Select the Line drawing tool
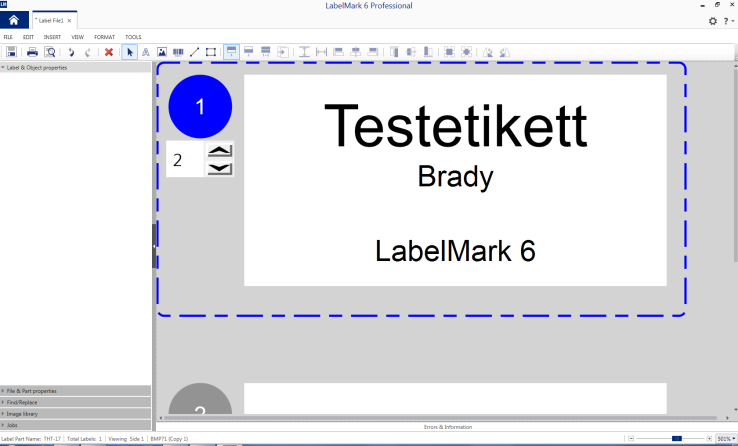The image size is (738, 446). pos(194,52)
